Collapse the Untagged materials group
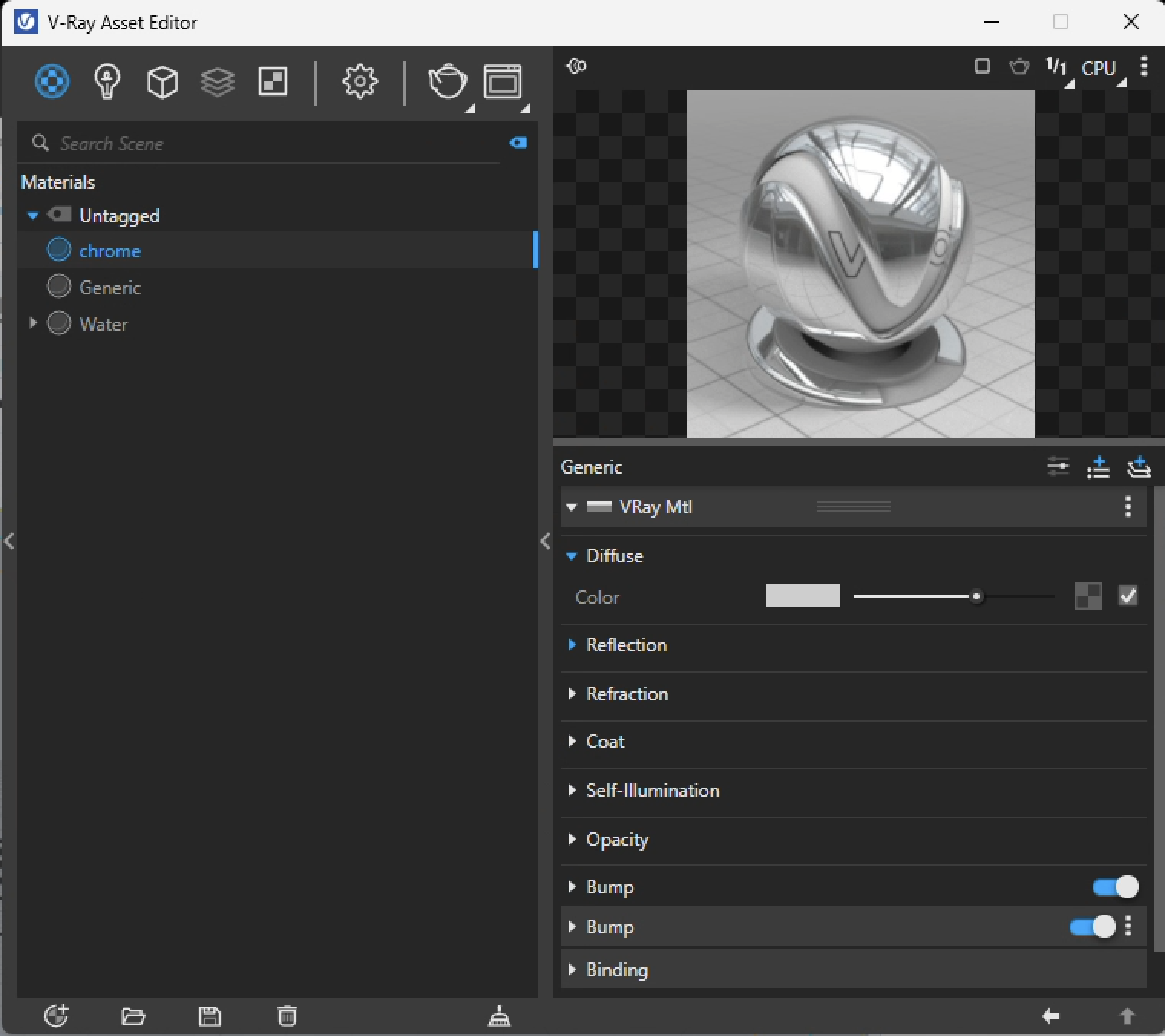This screenshot has height=1036, width=1165. pos(33,215)
